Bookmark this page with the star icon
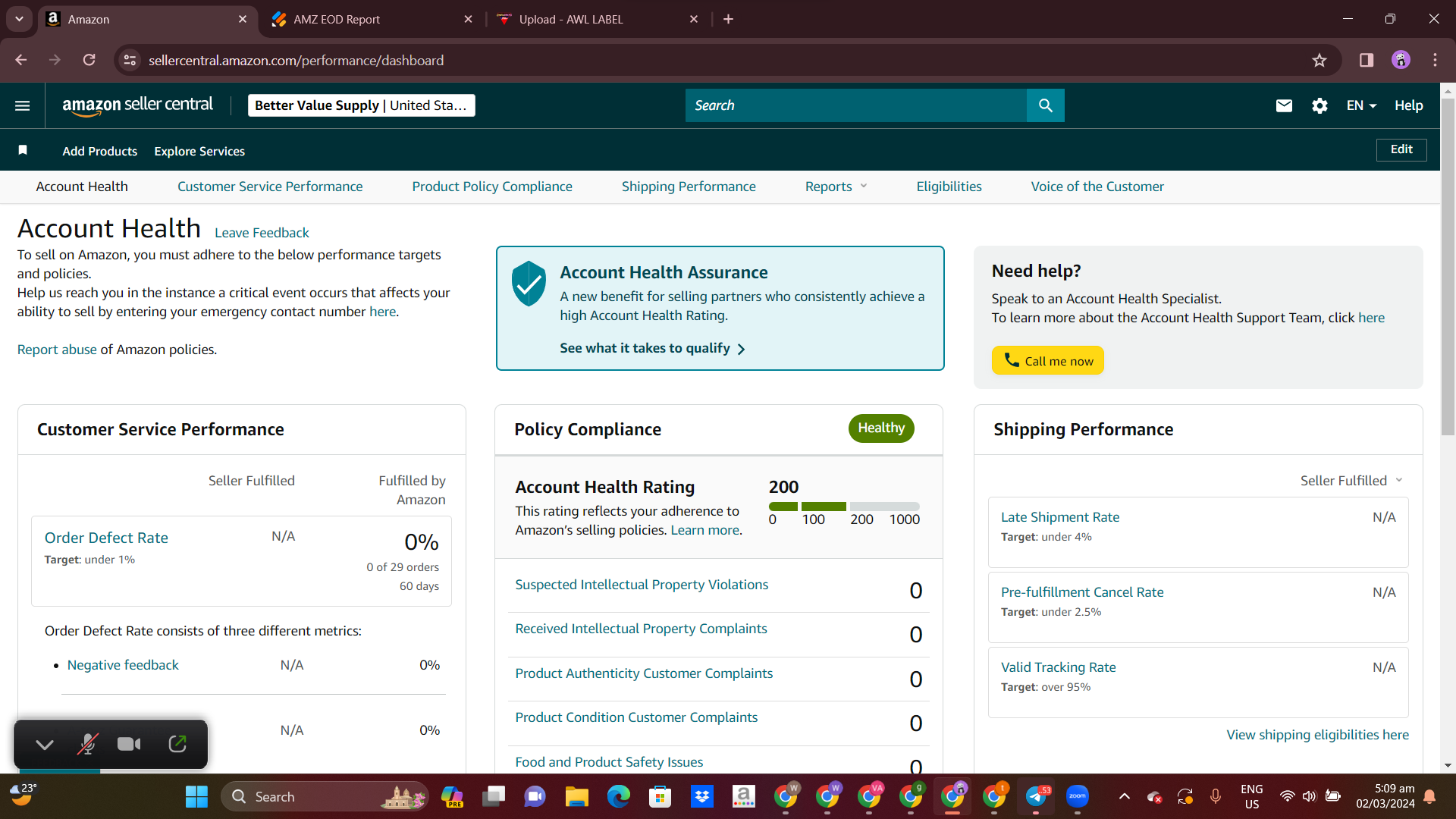 point(1319,60)
